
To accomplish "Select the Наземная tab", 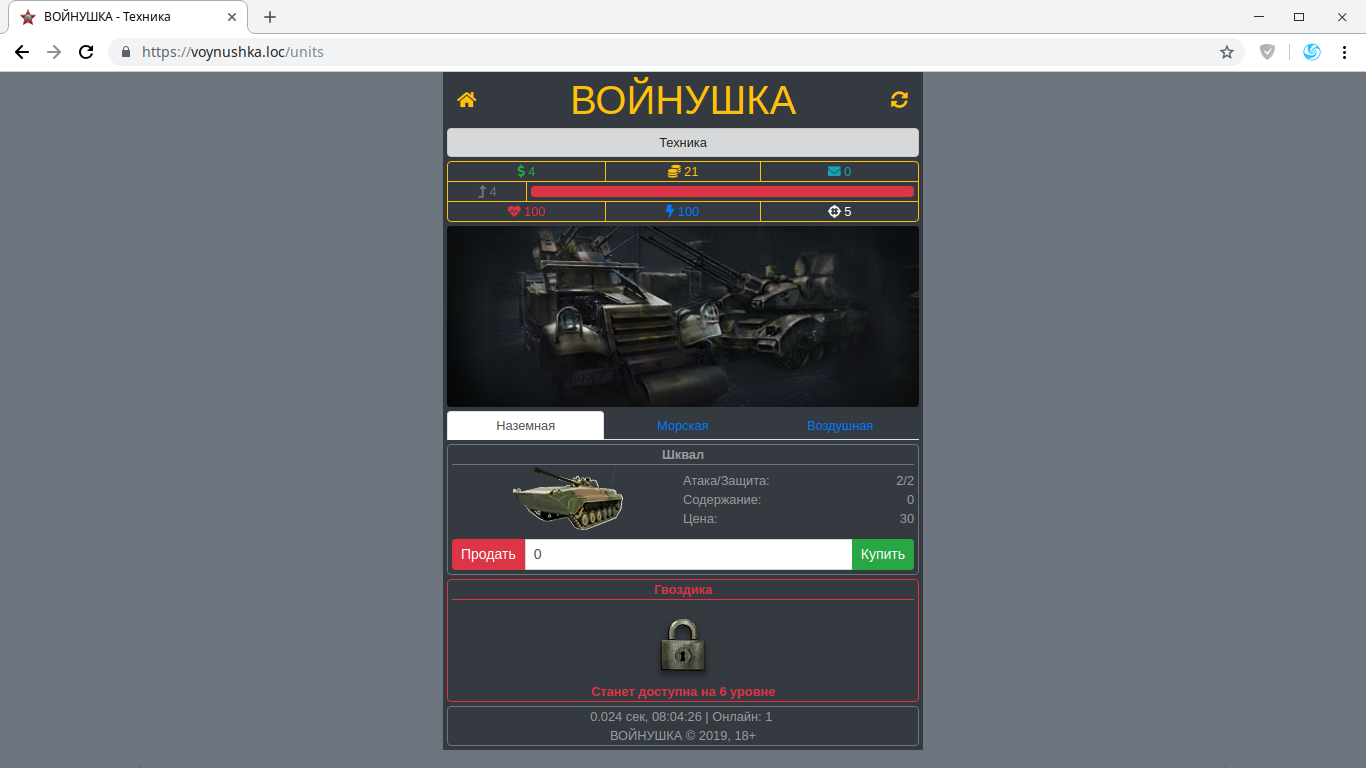I will (525, 426).
